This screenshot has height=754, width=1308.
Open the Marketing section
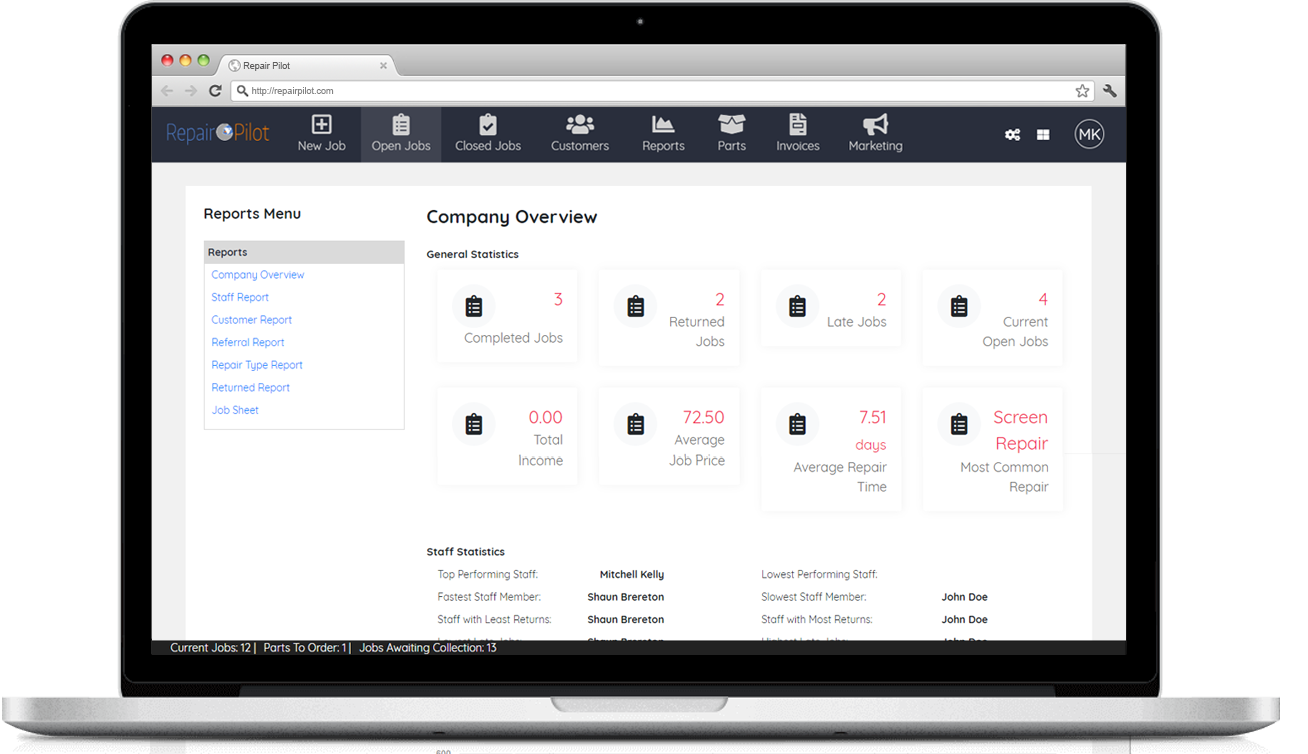875,134
